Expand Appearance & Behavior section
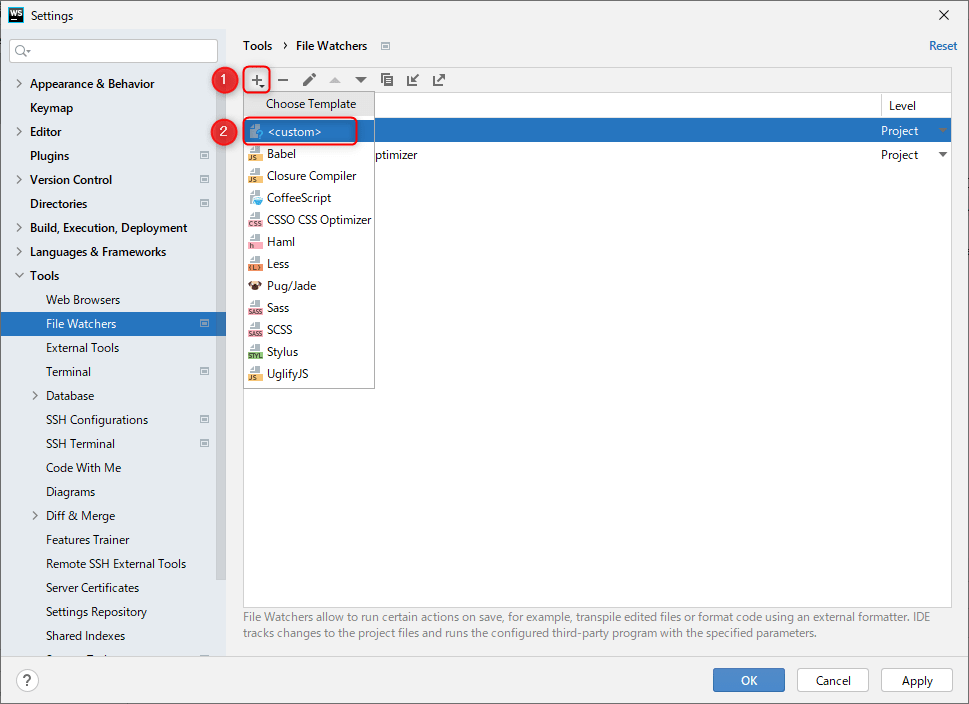969x704 pixels. 19,83
